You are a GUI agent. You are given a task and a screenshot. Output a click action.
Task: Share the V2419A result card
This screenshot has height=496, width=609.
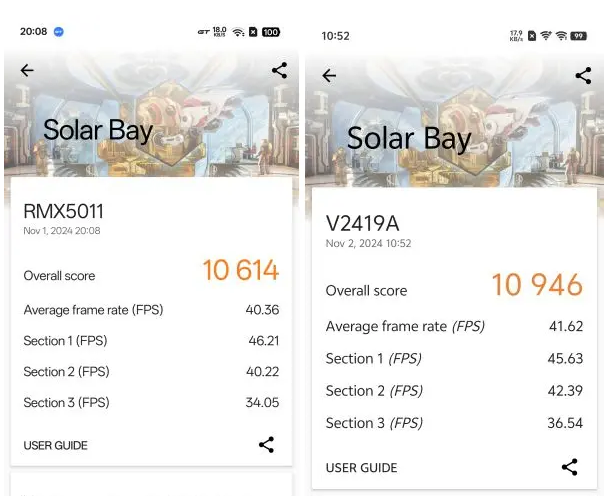click(x=569, y=467)
